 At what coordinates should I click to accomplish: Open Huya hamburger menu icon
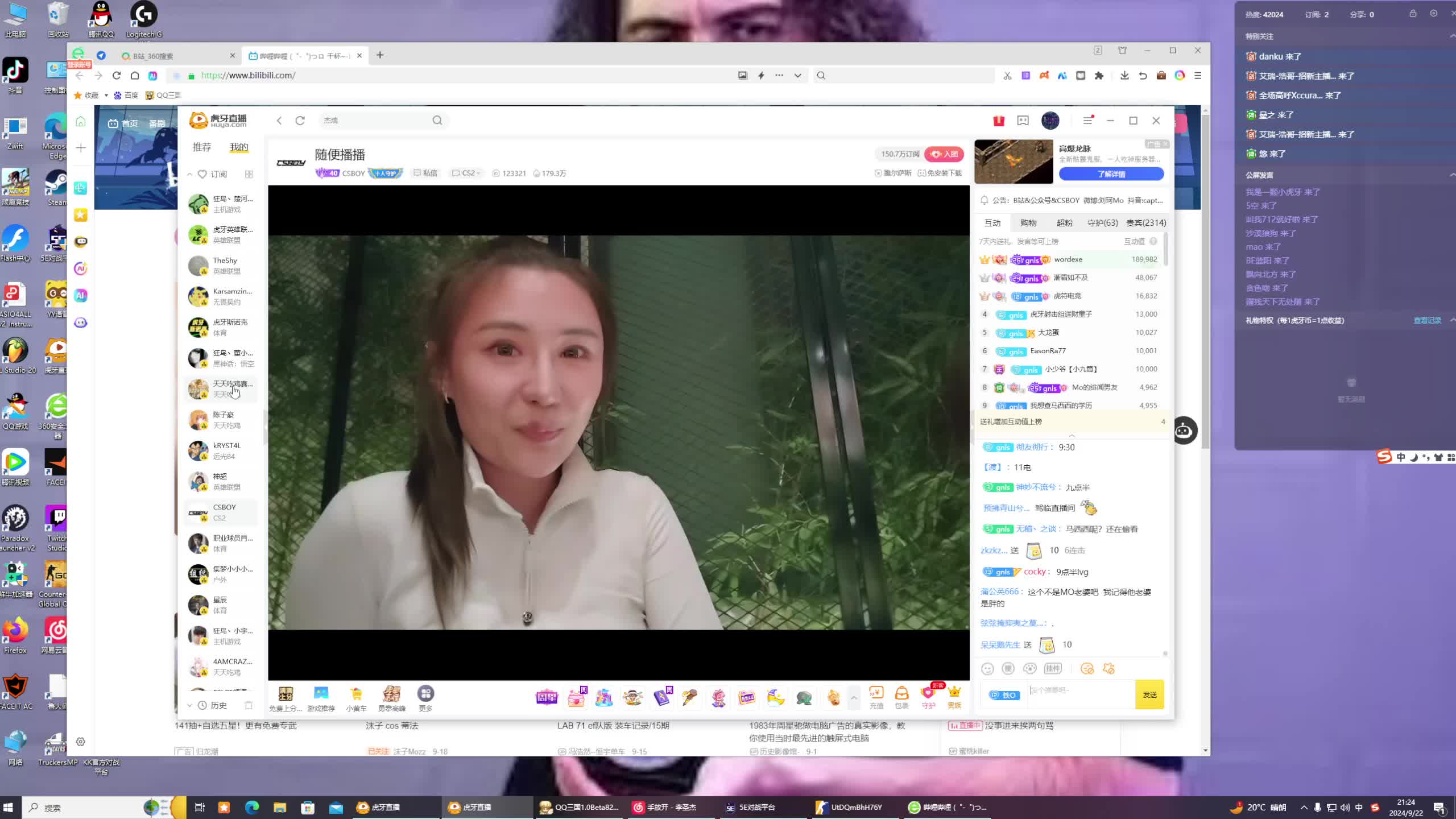(1087, 121)
